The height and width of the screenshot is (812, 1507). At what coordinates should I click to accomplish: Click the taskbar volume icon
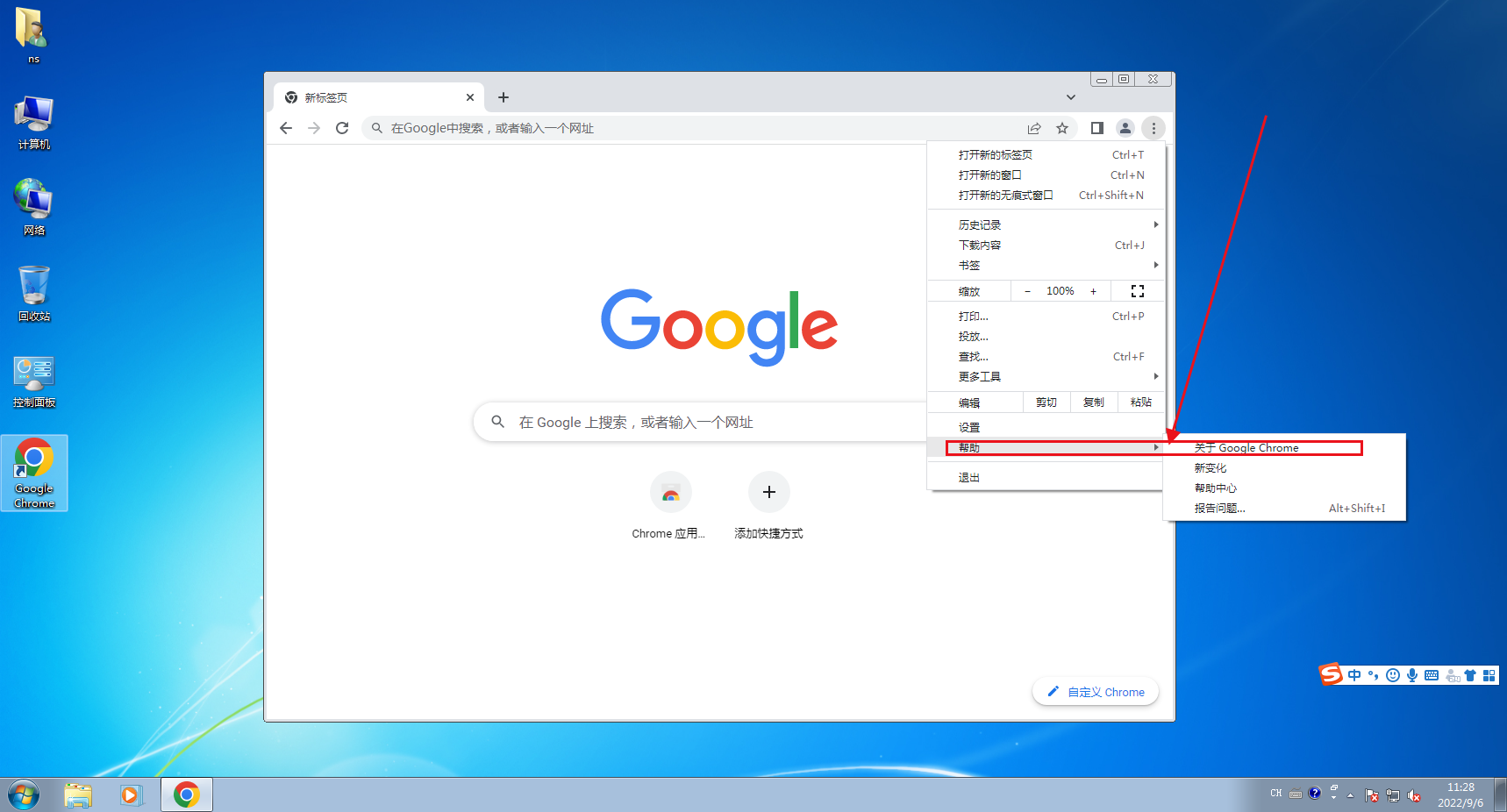click(1414, 795)
